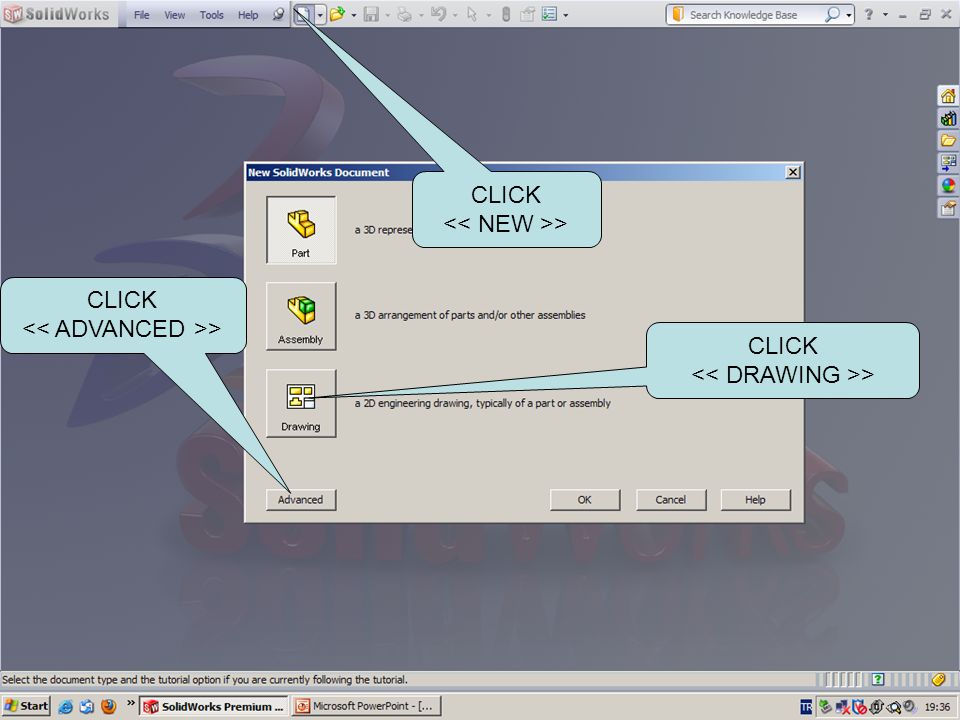Open SolidWorks Resources home task pane tab

pyautogui.click(x=948, y=96)
